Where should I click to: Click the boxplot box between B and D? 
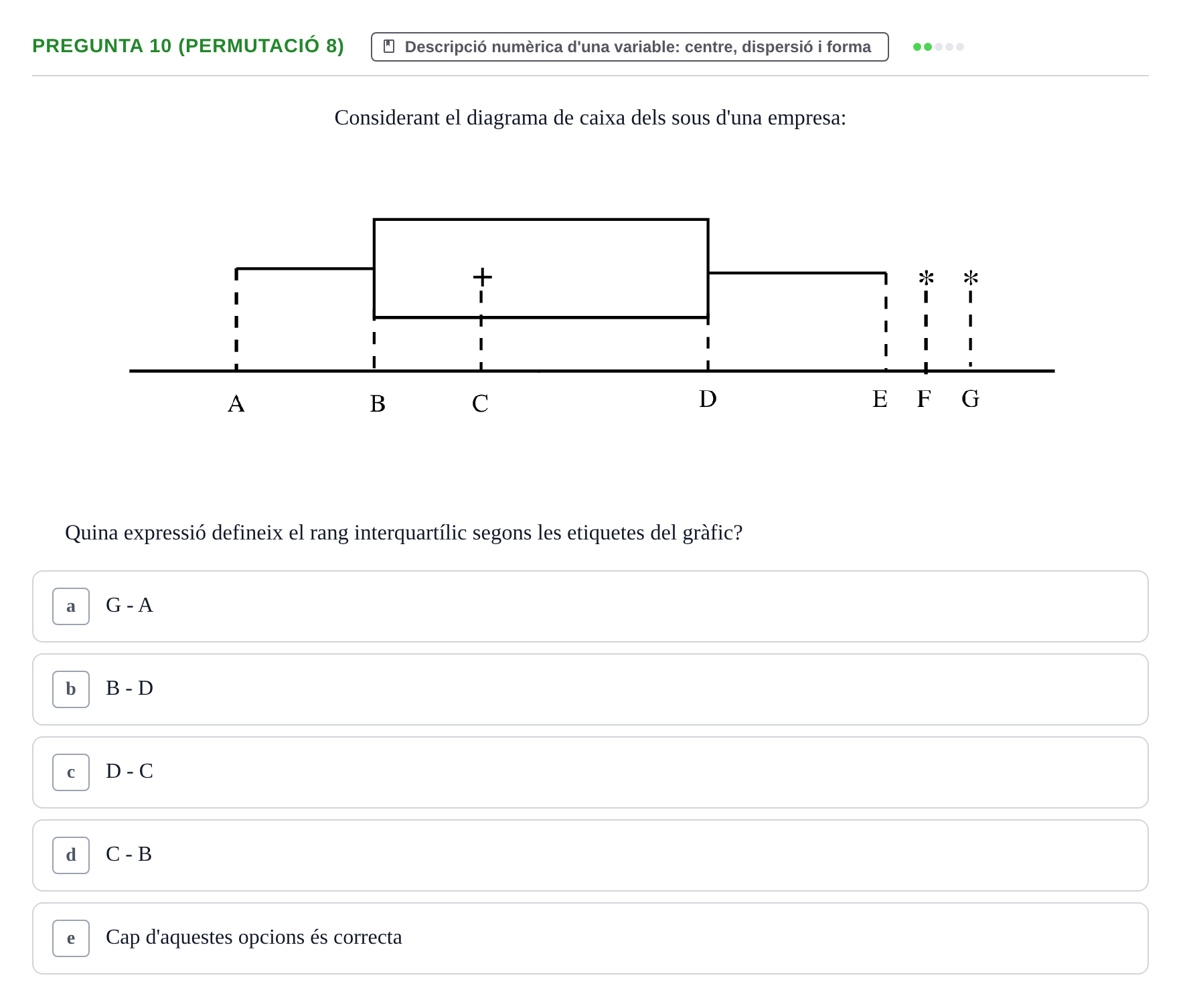(x=541, y=268)
